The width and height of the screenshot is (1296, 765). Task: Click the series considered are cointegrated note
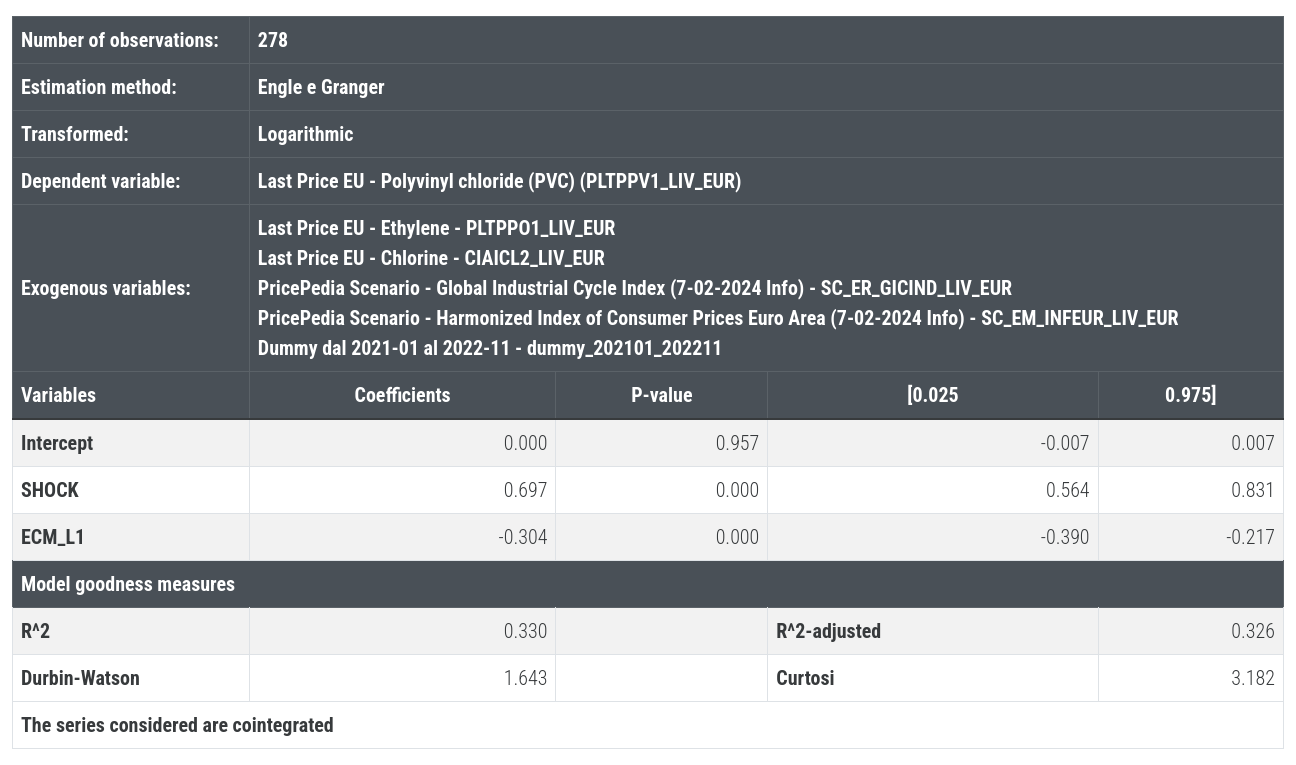tap(177, 725)
